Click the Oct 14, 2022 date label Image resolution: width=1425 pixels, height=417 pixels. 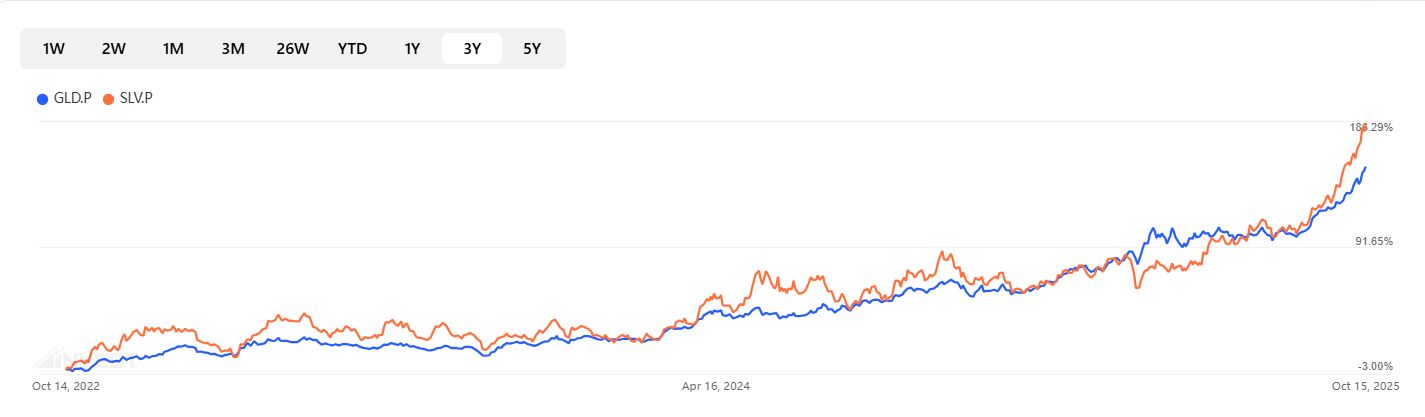(x=66, y=385)
